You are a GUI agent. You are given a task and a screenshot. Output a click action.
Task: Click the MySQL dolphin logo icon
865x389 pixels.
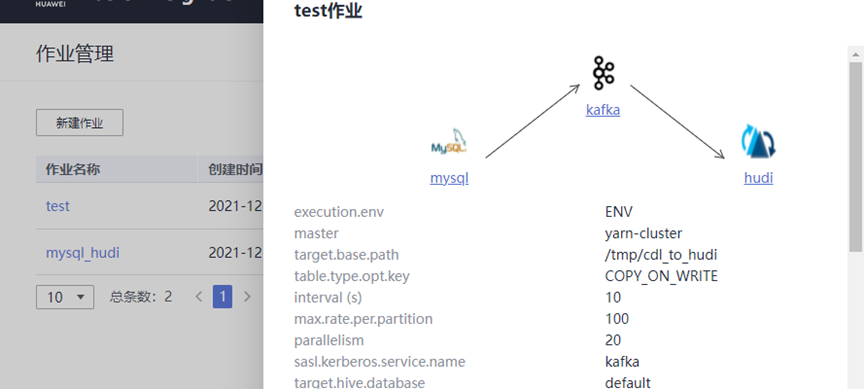point(449,141)
